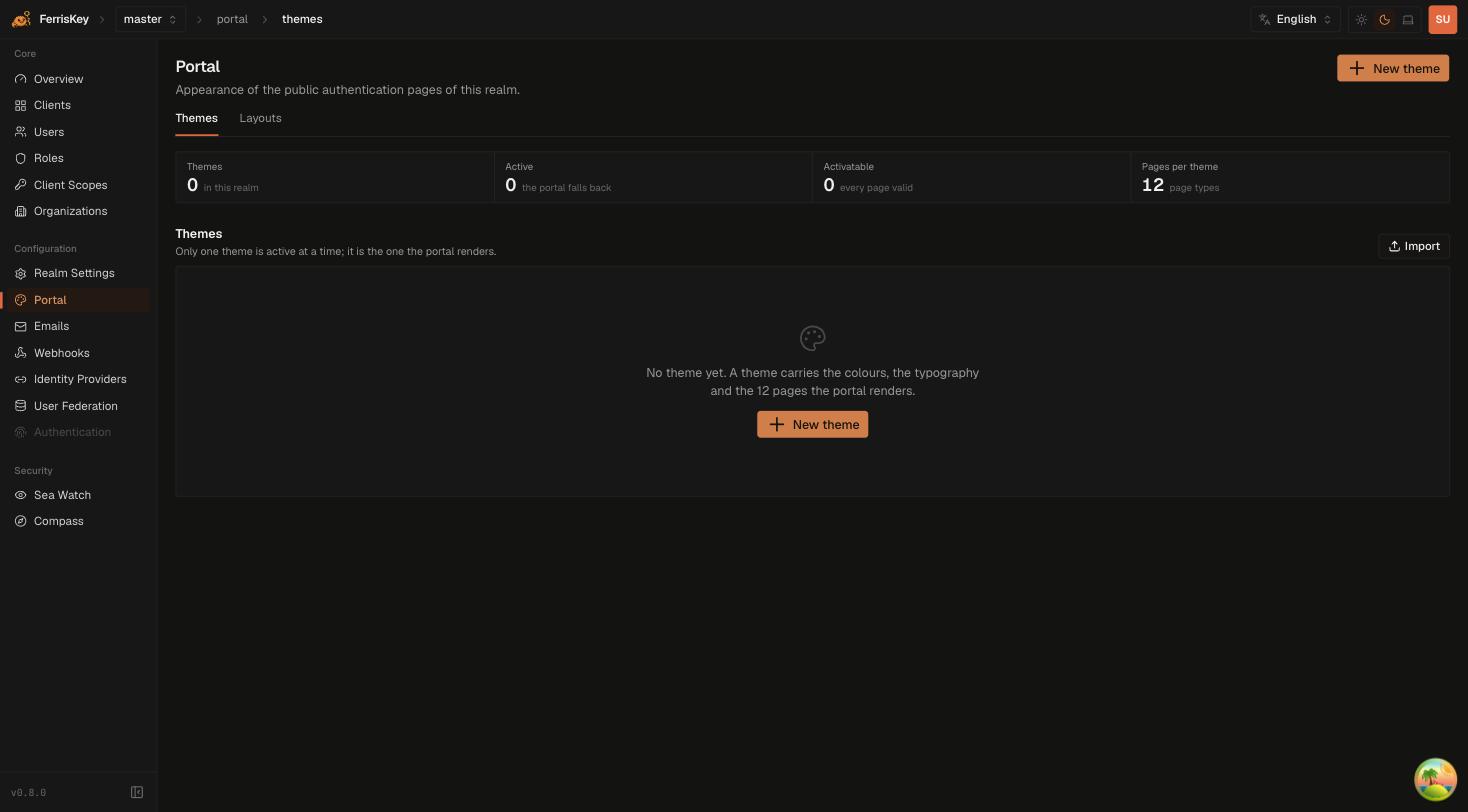The height and width of the screenshot is (812, 1468).
Task: Click the Realm Settings gear icon
Action: click(x=20, y=273)
